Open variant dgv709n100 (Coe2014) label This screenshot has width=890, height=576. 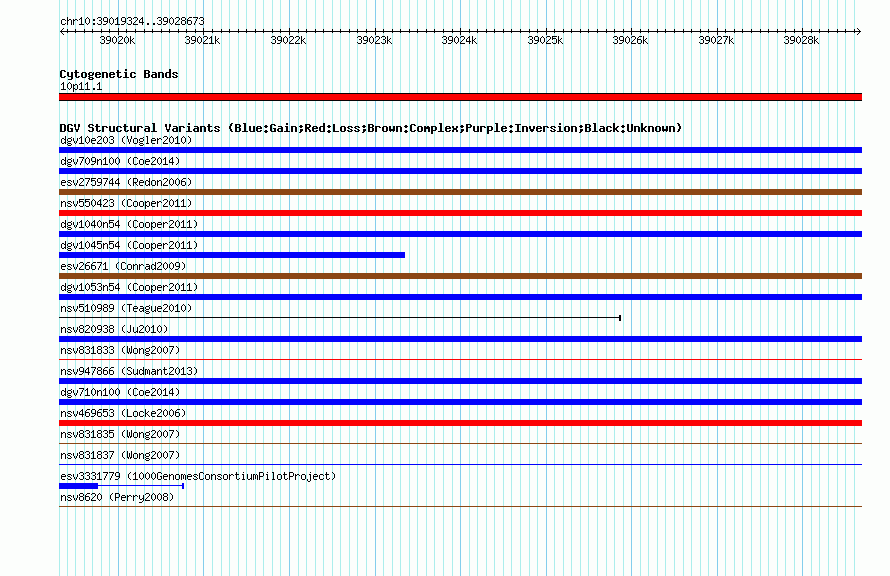tap(120, 161)
